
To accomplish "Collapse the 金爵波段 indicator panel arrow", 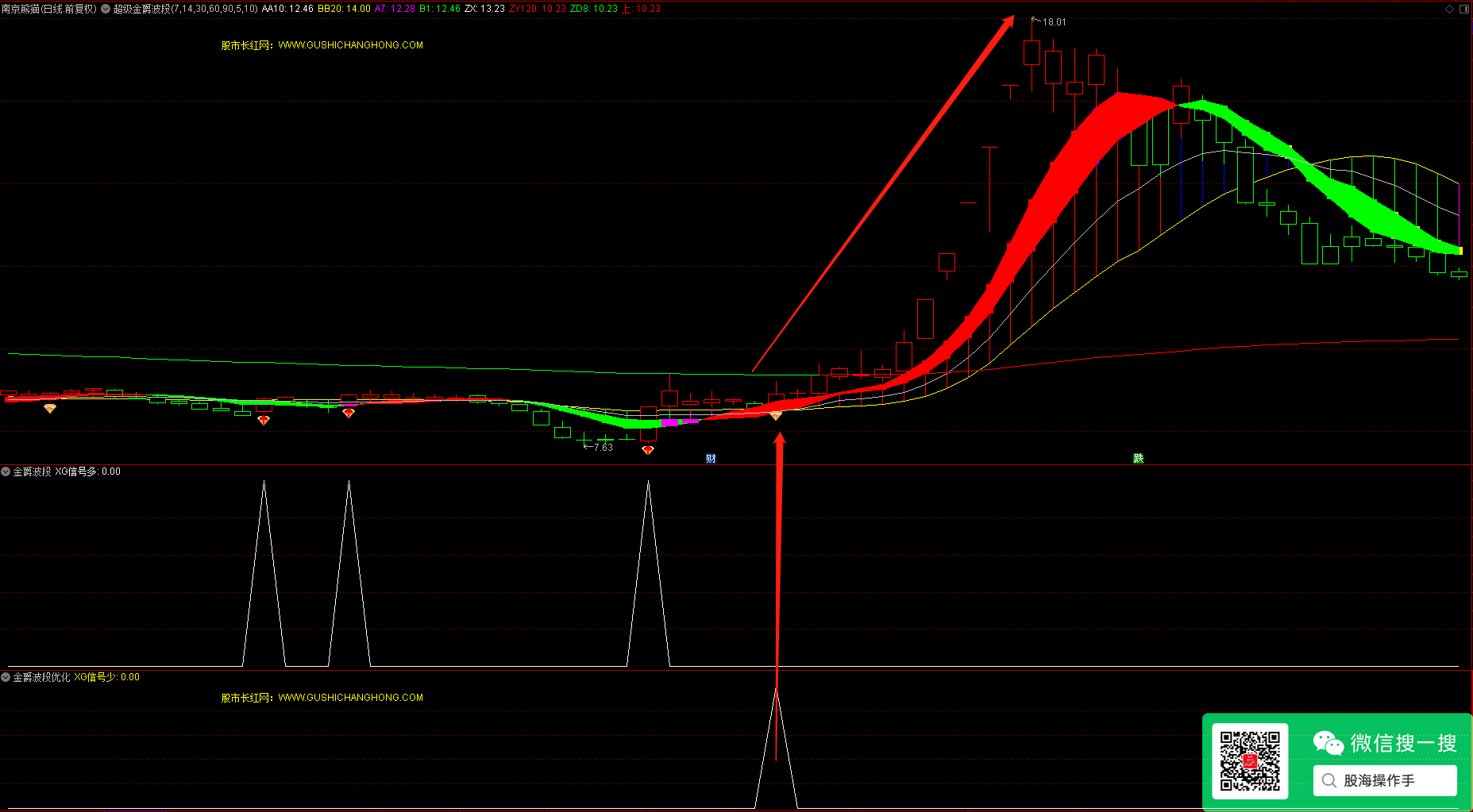I will 6,471.
